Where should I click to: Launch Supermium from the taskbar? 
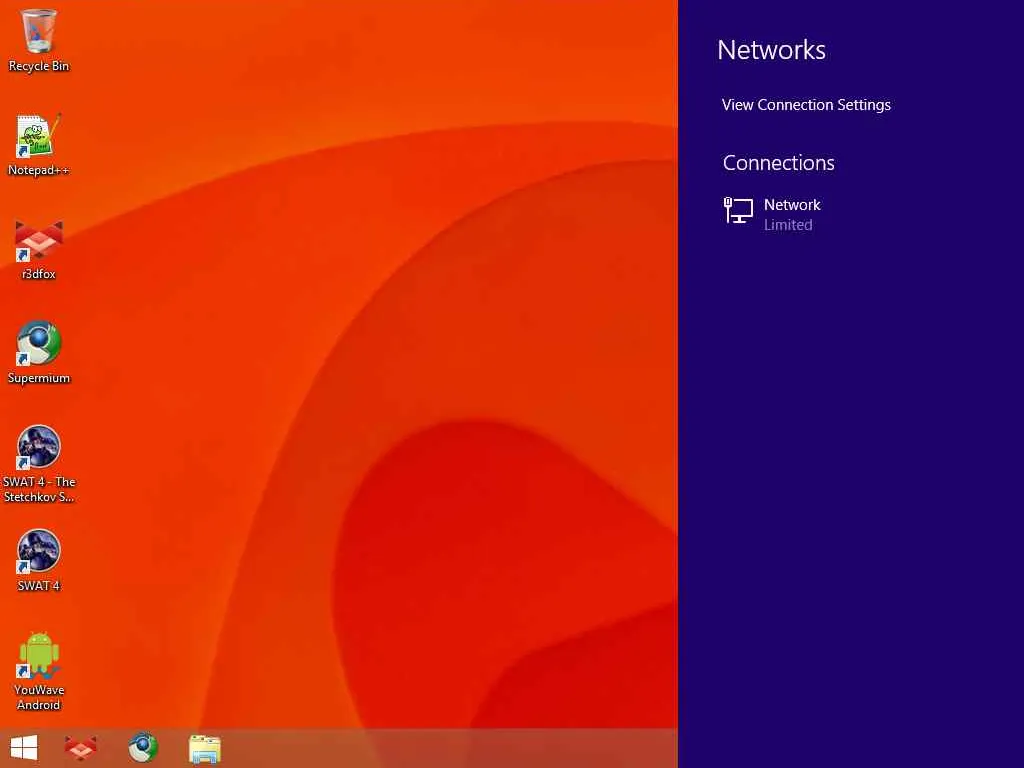(143, 748)
